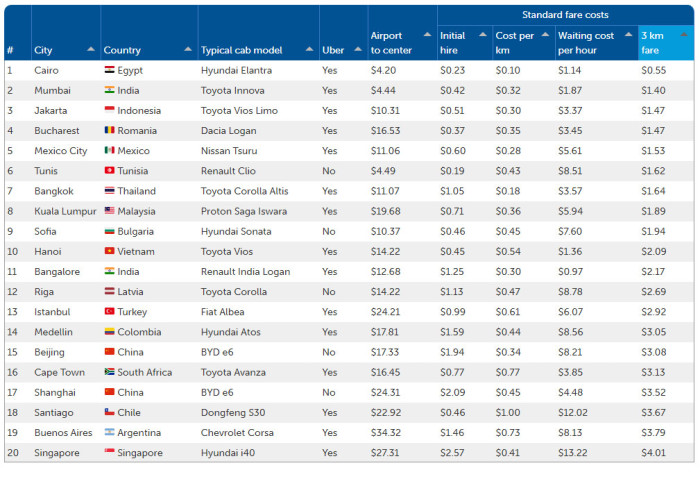Screen dimensions: 700x486
Task: Click the # column header
Action: click(10, 50)
